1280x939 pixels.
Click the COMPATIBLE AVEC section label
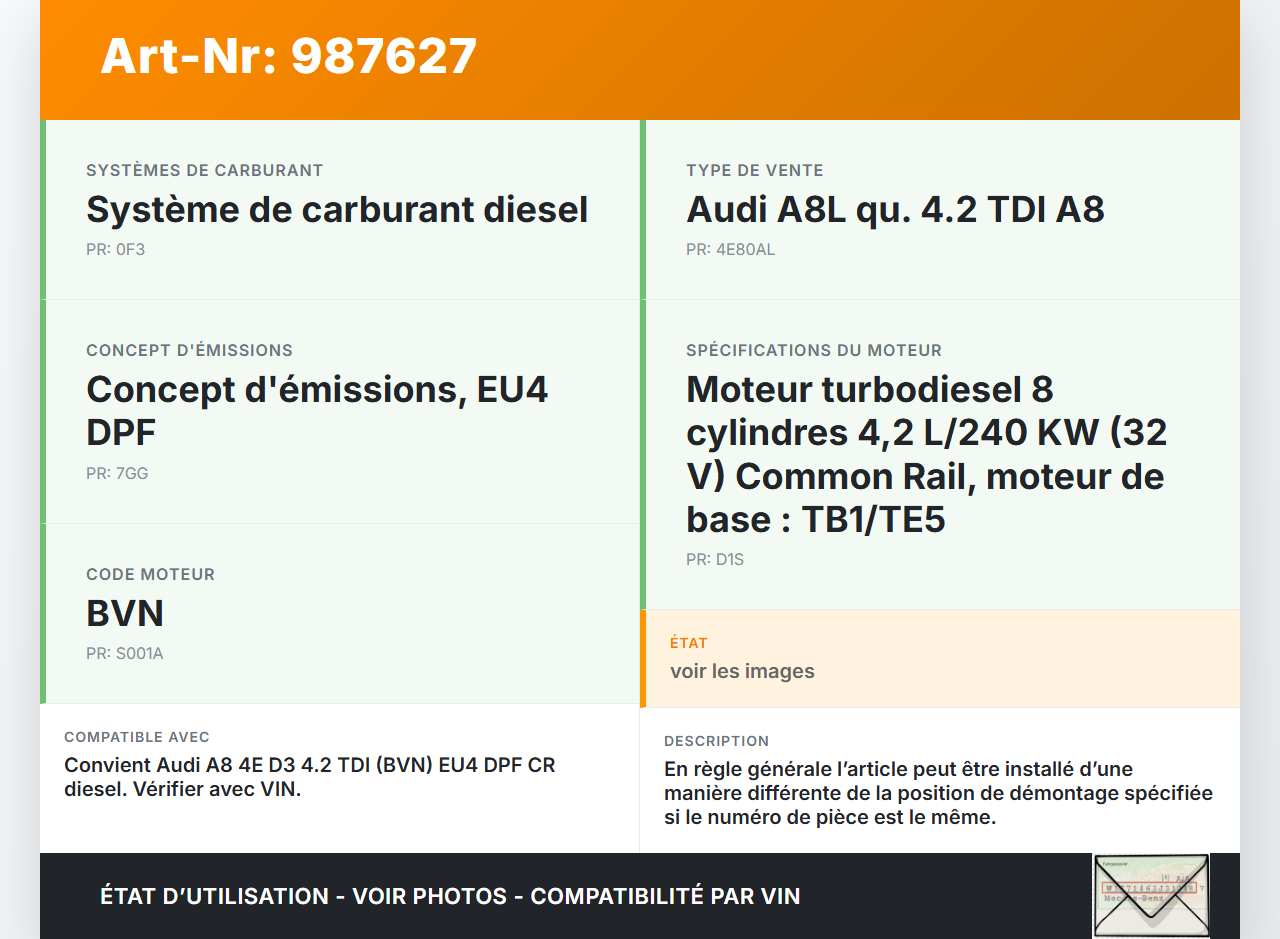[x=137, y=737]
